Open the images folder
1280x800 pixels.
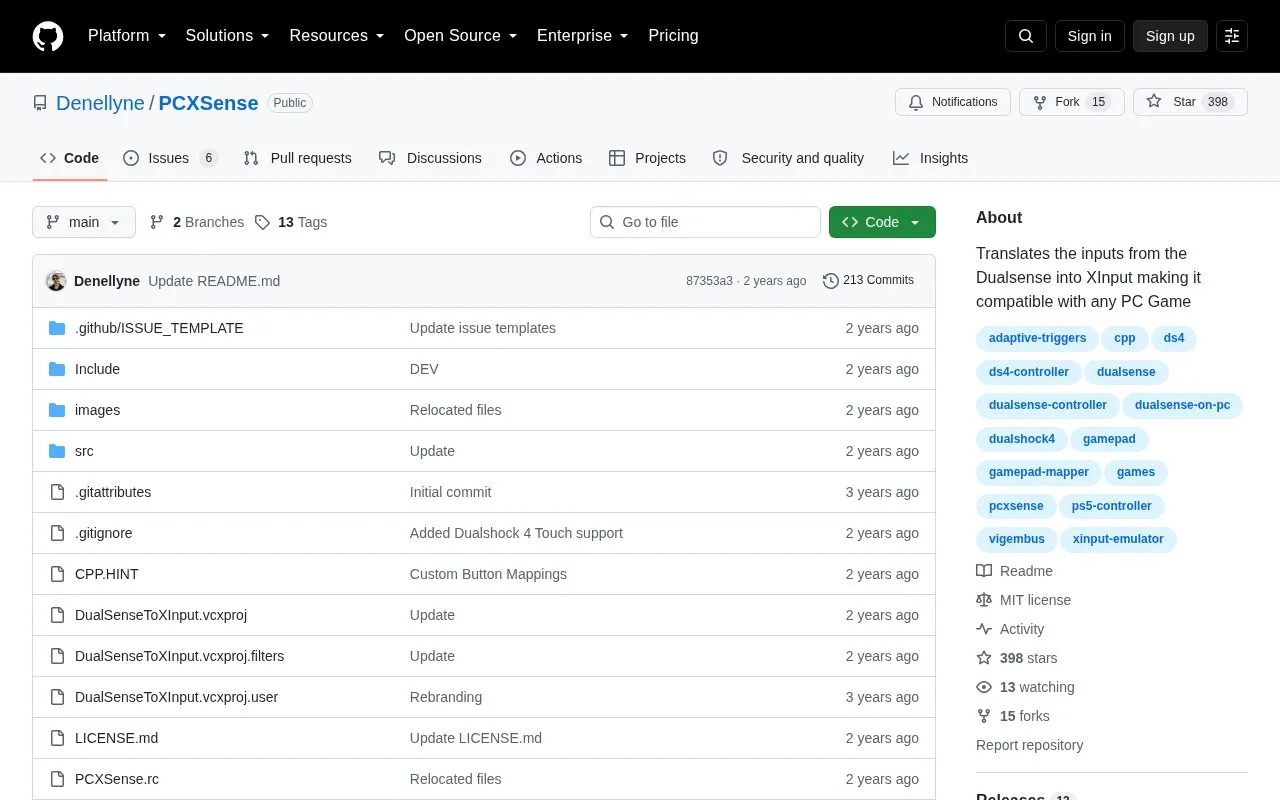click(x=97, y=410)
